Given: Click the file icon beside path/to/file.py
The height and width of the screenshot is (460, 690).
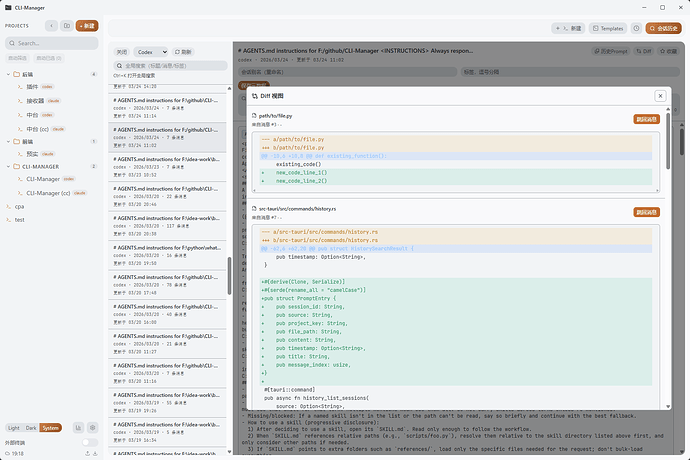Looking at the screenshot, I should tap(254, 116).
